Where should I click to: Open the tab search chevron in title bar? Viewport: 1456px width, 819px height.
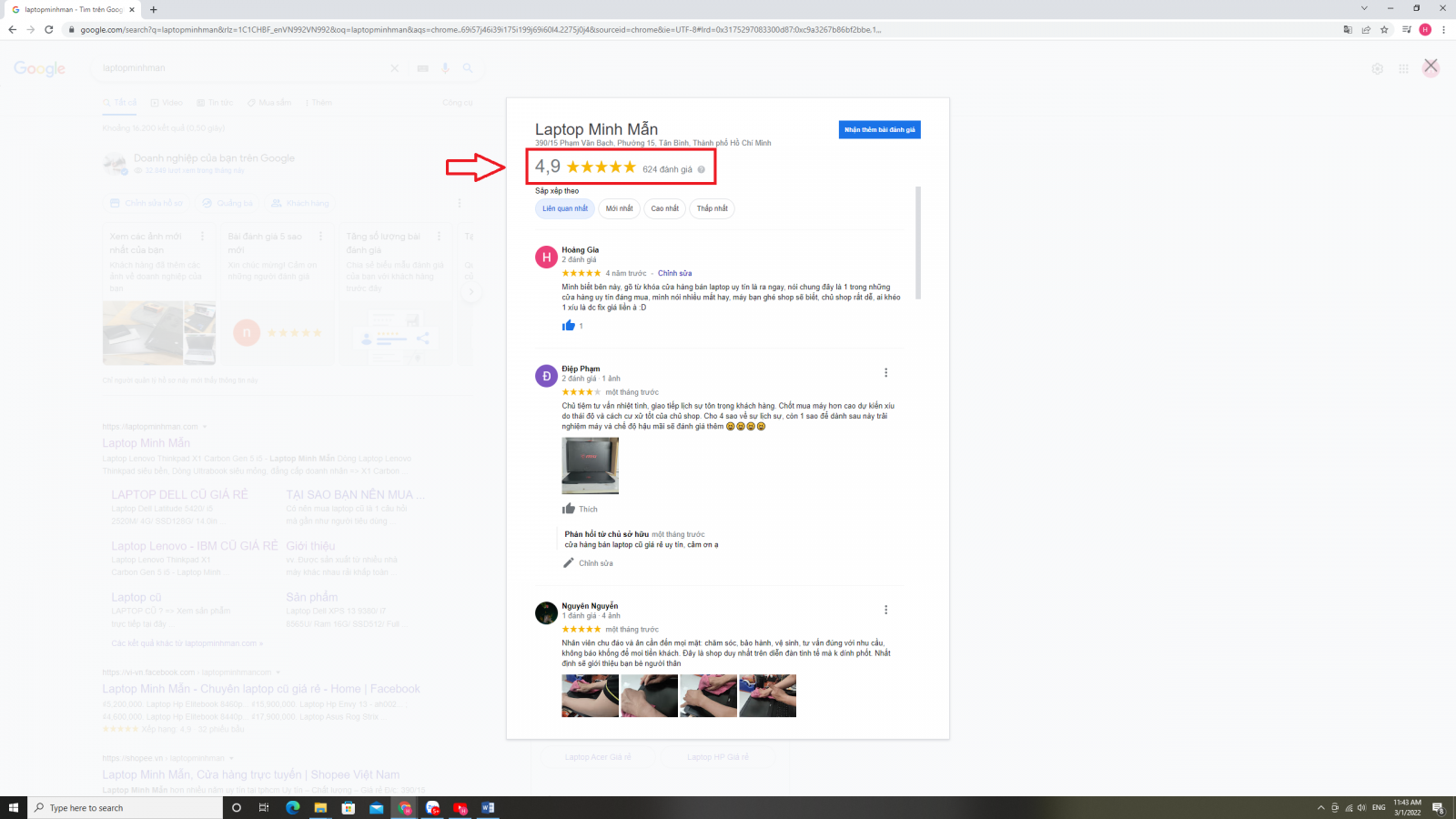point(1364,8)
